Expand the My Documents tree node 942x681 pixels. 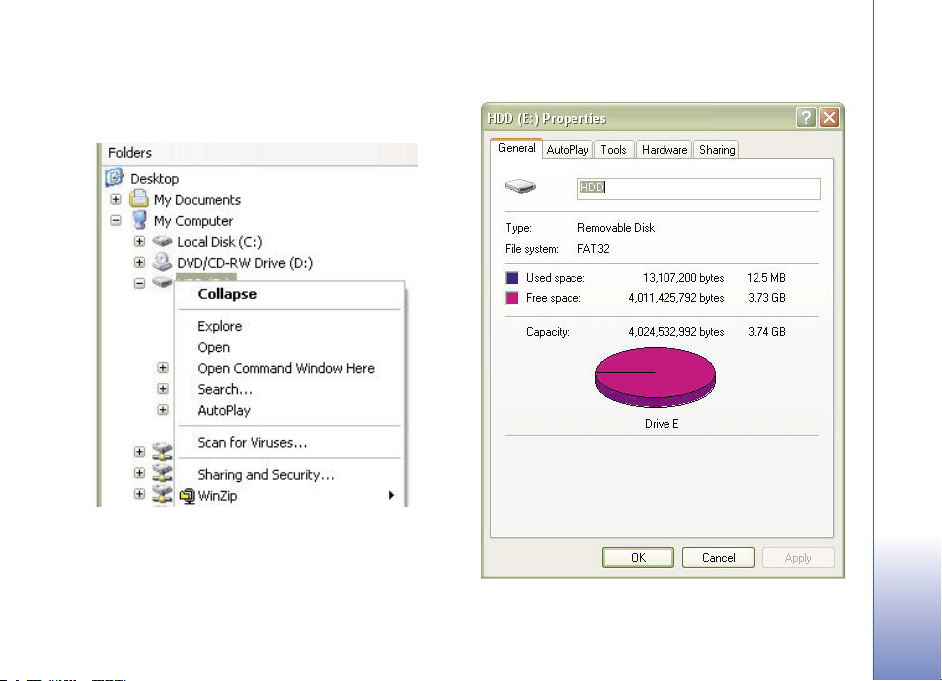(116, 199)
